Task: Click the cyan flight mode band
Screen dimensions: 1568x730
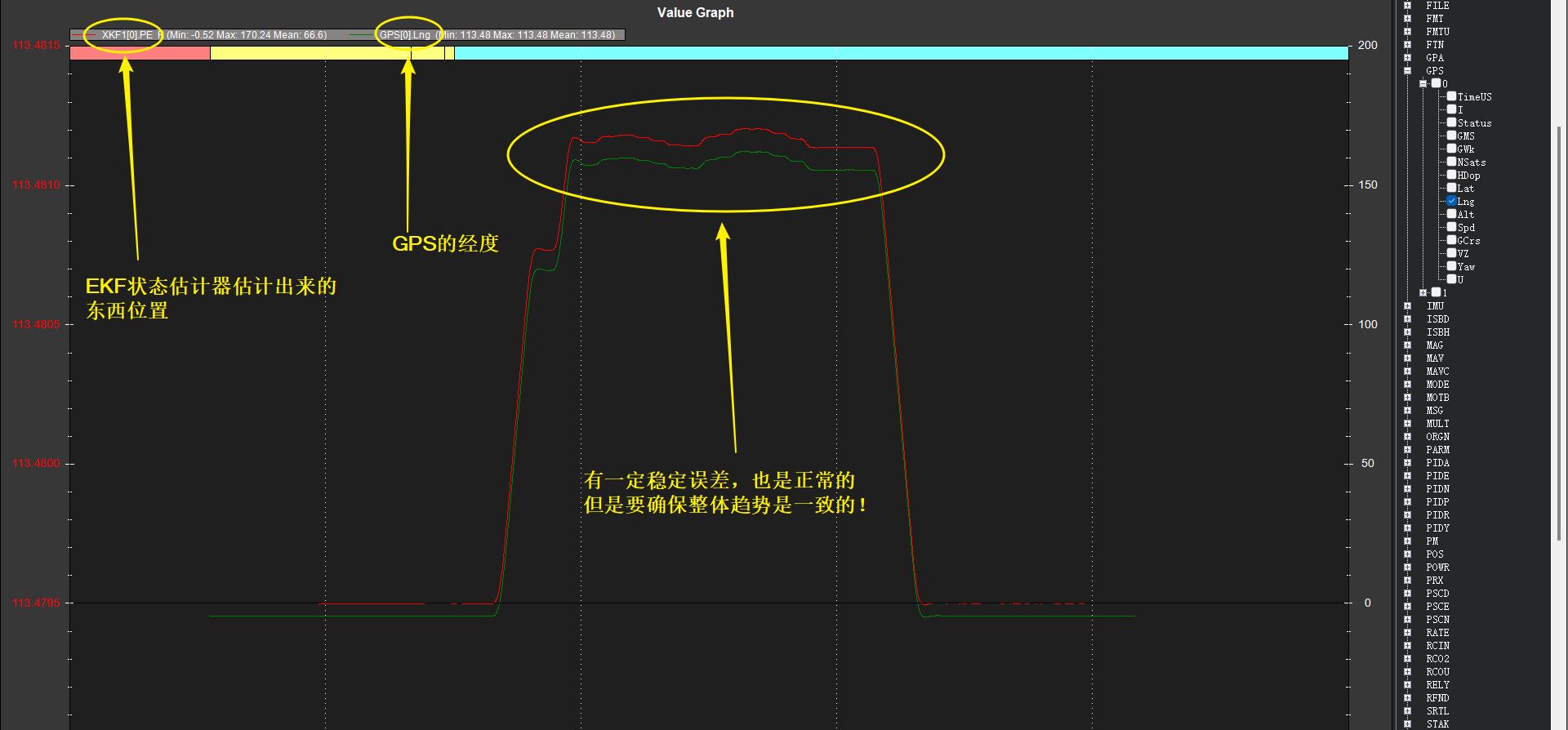Action: (902, 53)
